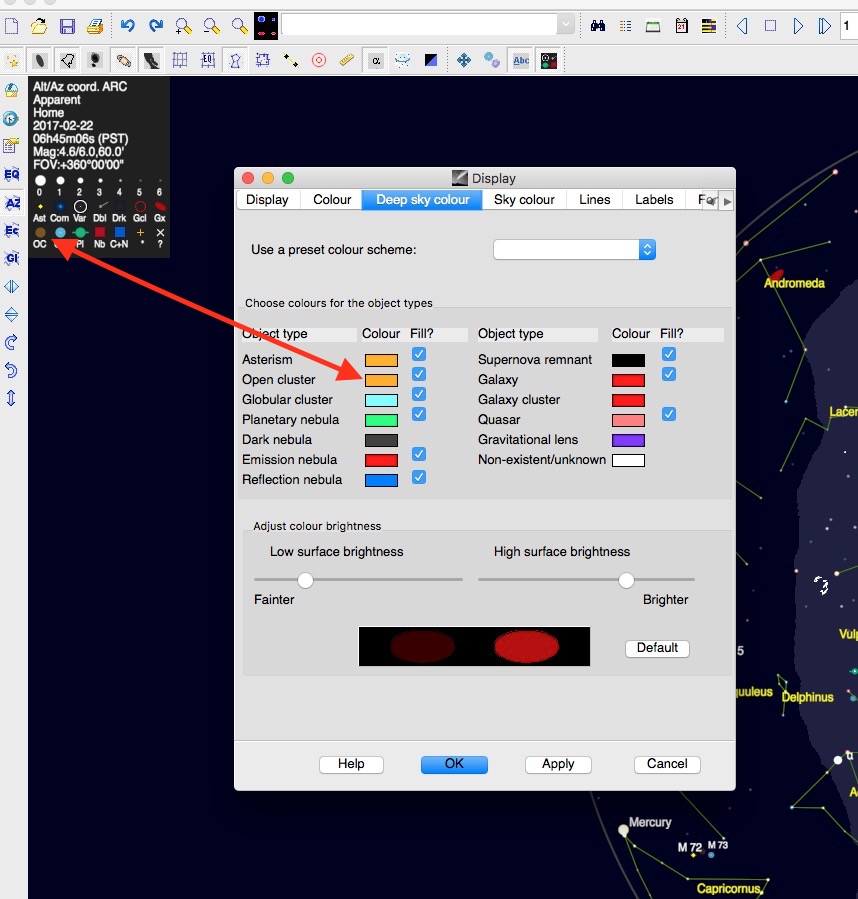Switch to AZ alt-az coordinates in sidebar
Screen dimensions: 858x899
click(11, 203)
